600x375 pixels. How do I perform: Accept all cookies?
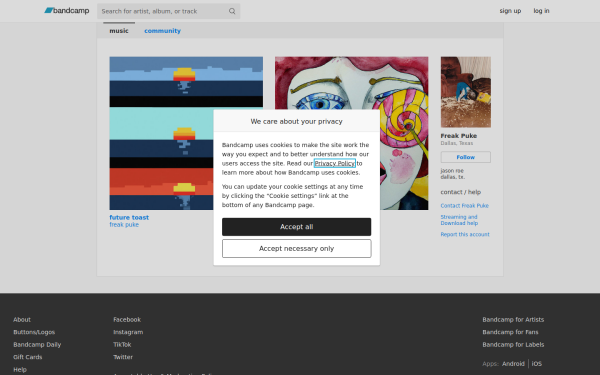tap(297, 227)
